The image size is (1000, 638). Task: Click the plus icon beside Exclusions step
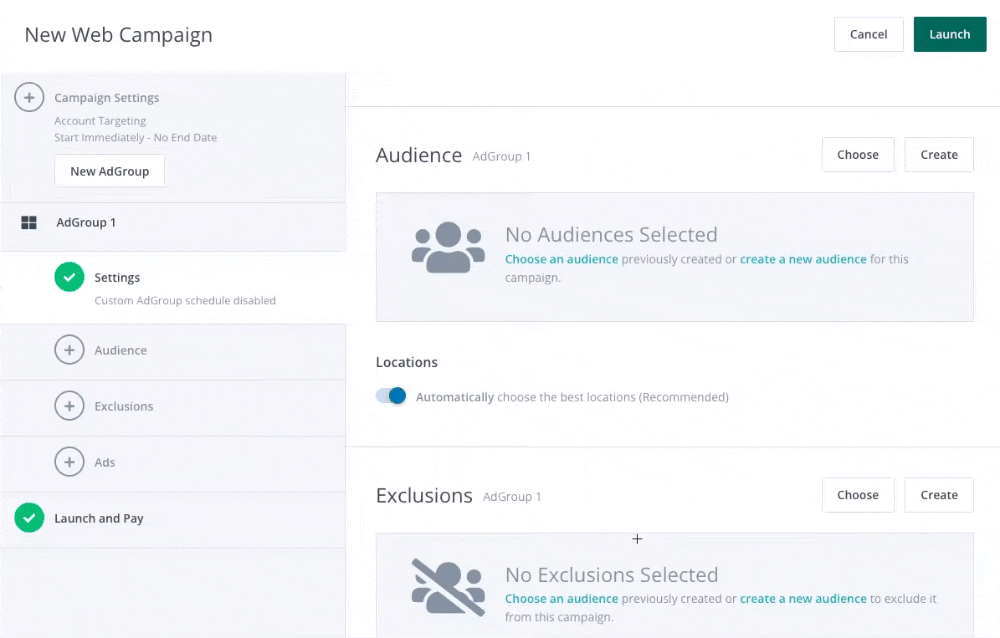point(70,406)
